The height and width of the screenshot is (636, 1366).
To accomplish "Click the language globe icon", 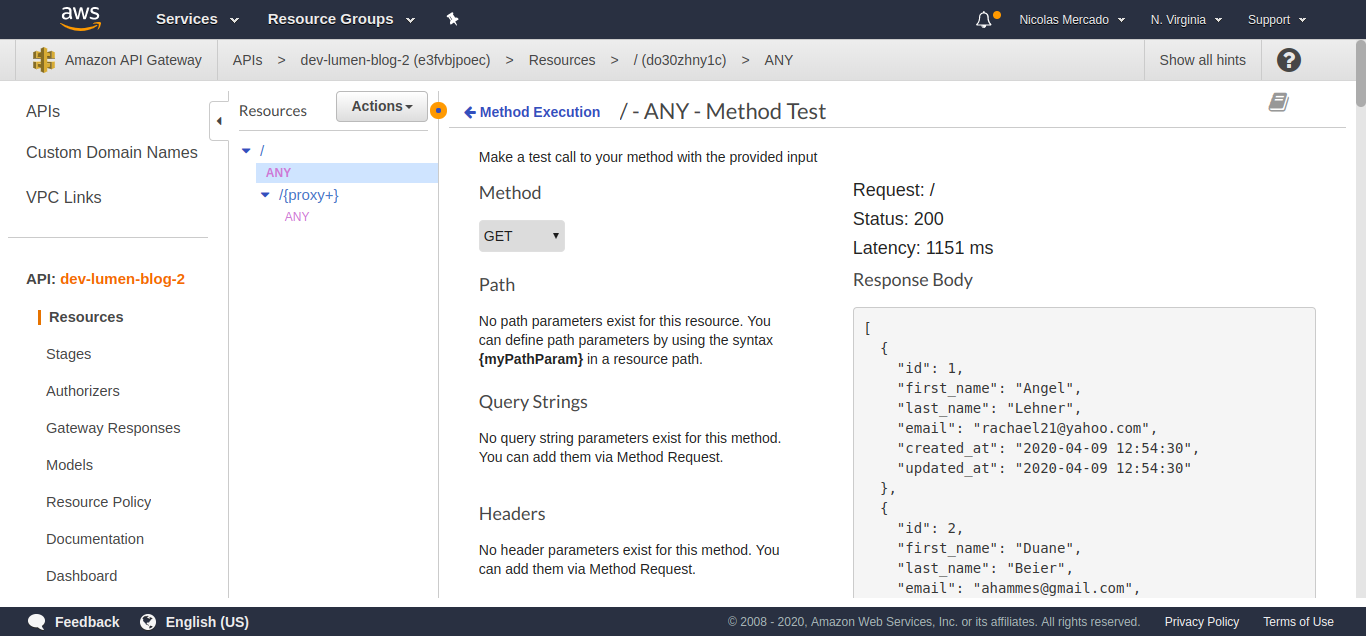I will tap(148, 622).
